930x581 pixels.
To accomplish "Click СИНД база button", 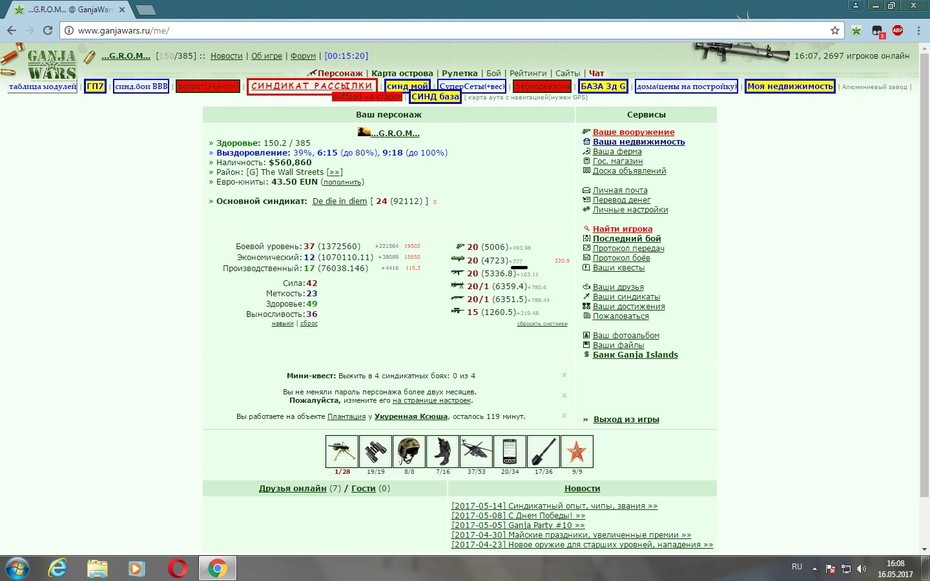I will pos(435,97).
